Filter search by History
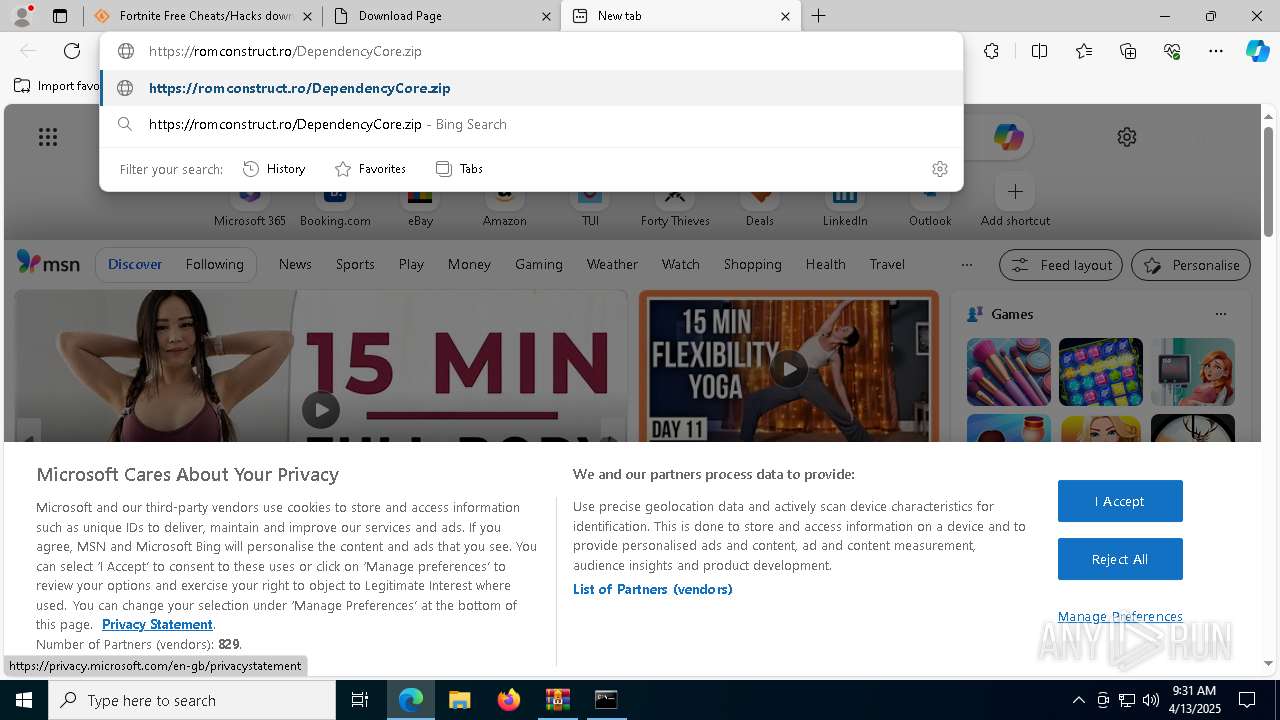The image size is (1280, 720). coord(274,169)
